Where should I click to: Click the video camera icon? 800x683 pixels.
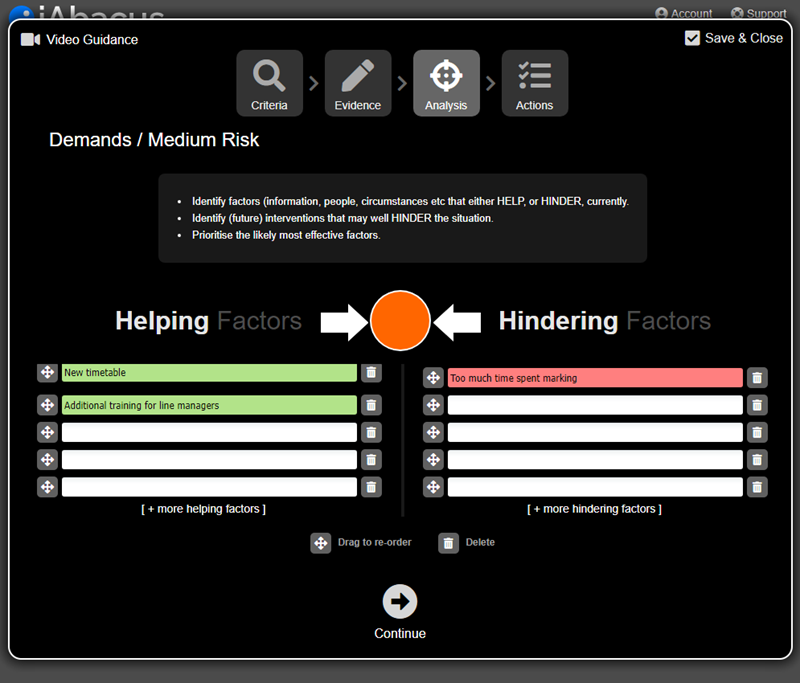pyautogui.click(x=30, y=39)
